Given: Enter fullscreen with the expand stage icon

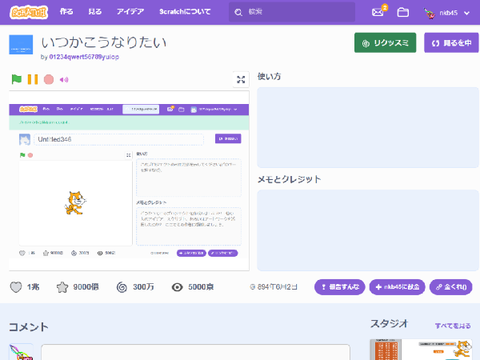Looking at the screenshot, I should (x=241, y=79).
